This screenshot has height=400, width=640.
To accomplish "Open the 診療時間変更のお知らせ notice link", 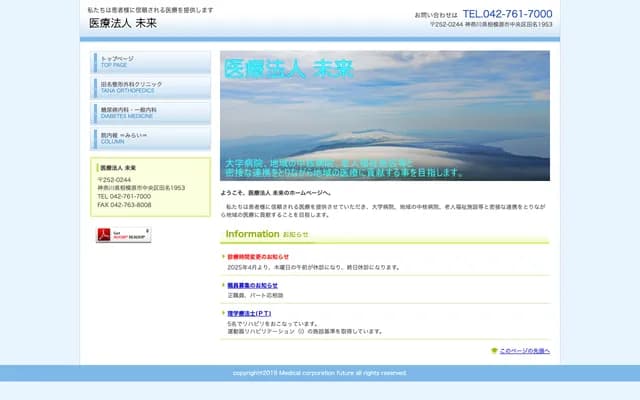I will click(258, 257).
